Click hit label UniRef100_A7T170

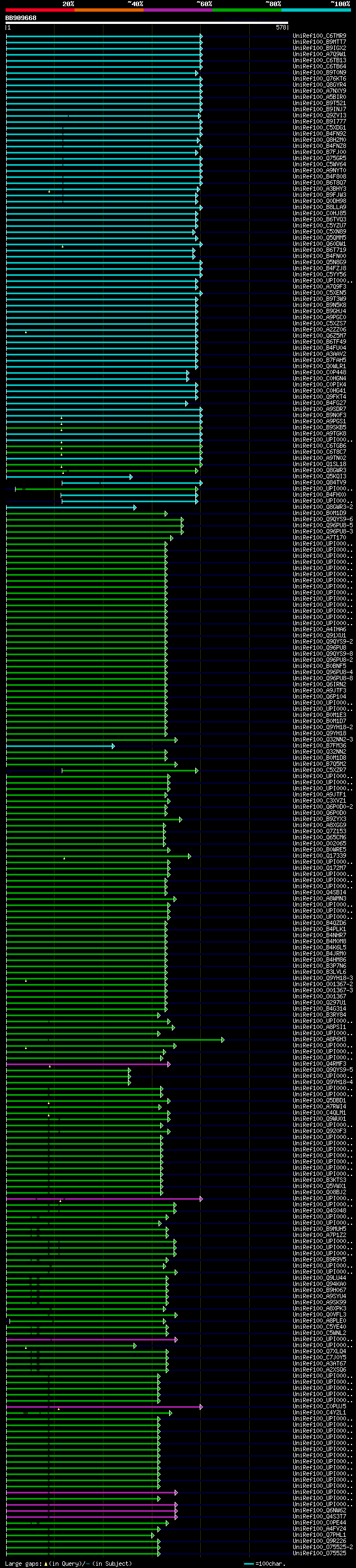(x=319, y=537)
